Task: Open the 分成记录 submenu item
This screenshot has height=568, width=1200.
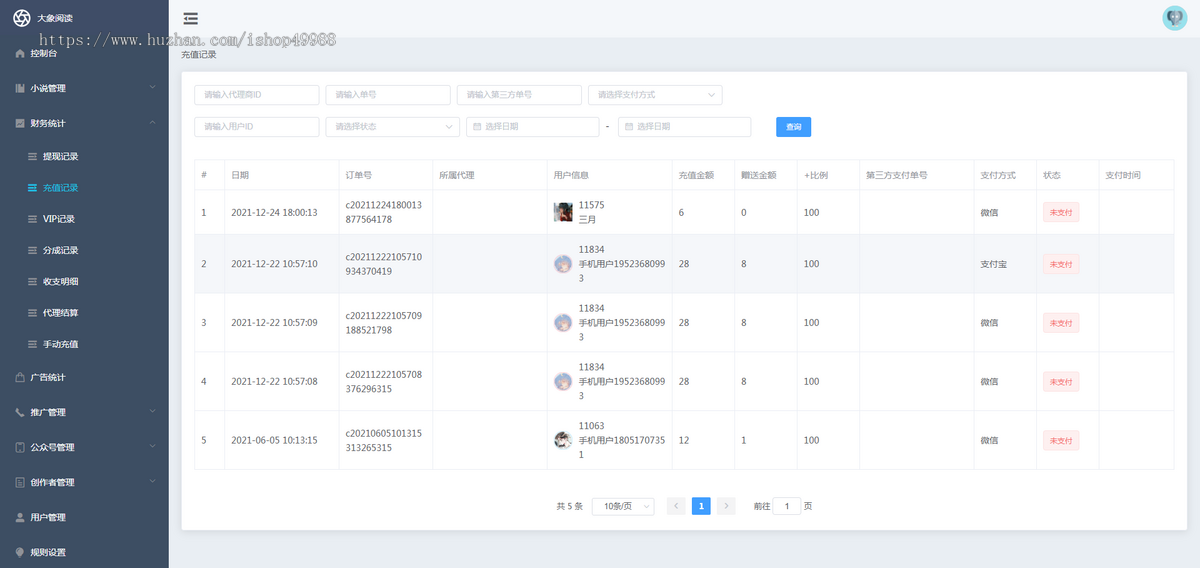Action: 84,250
